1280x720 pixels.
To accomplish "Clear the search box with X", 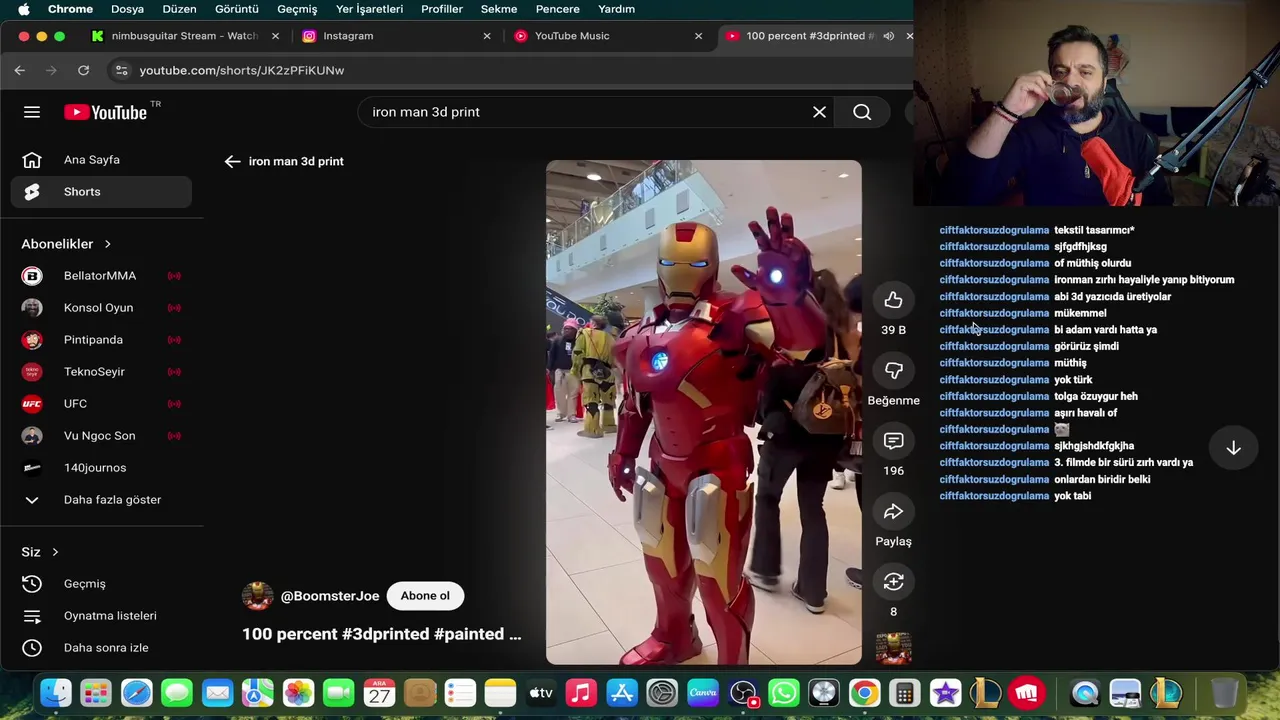I will [x=819, y=112].
